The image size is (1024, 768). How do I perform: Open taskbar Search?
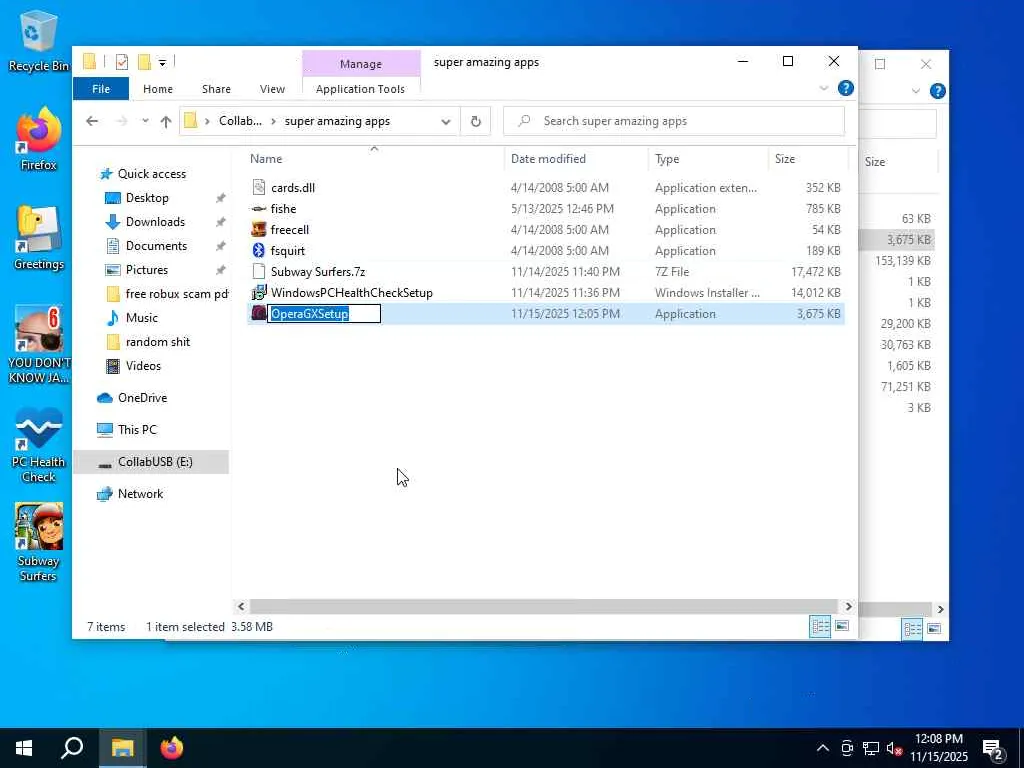coord(72,748)
